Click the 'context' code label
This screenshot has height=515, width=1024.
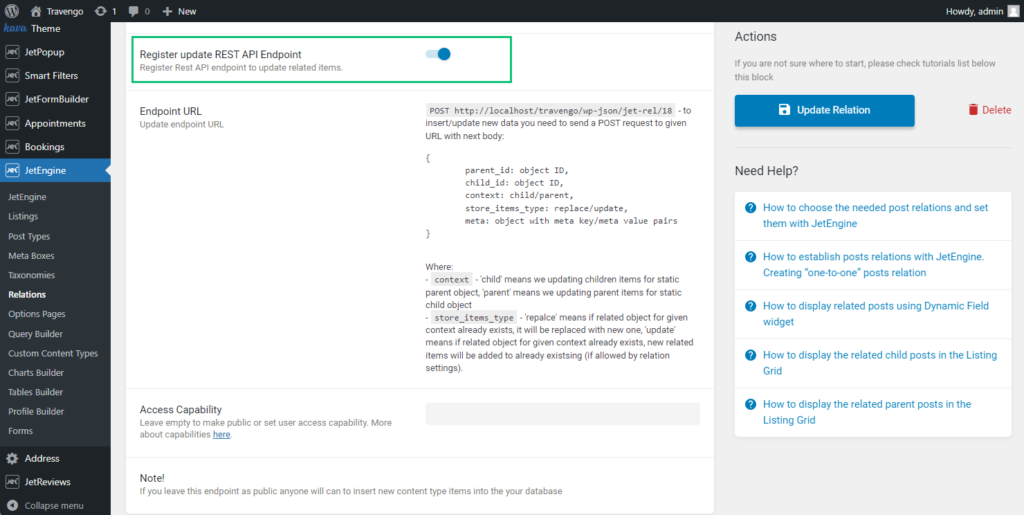click(x=451, y=279)
